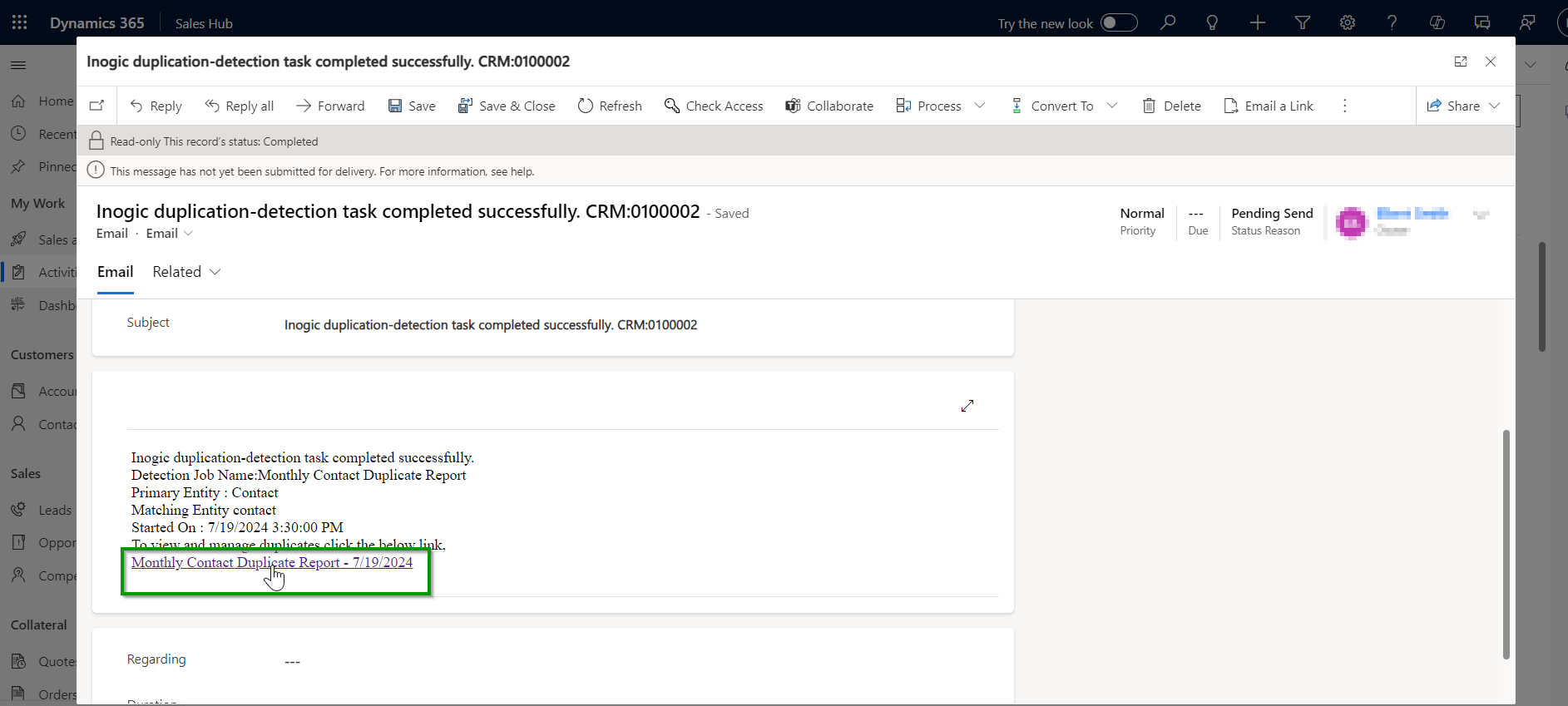Click Check Access
The height and width of the screenshot is (706, 1568).
click(x=713, y=106)
